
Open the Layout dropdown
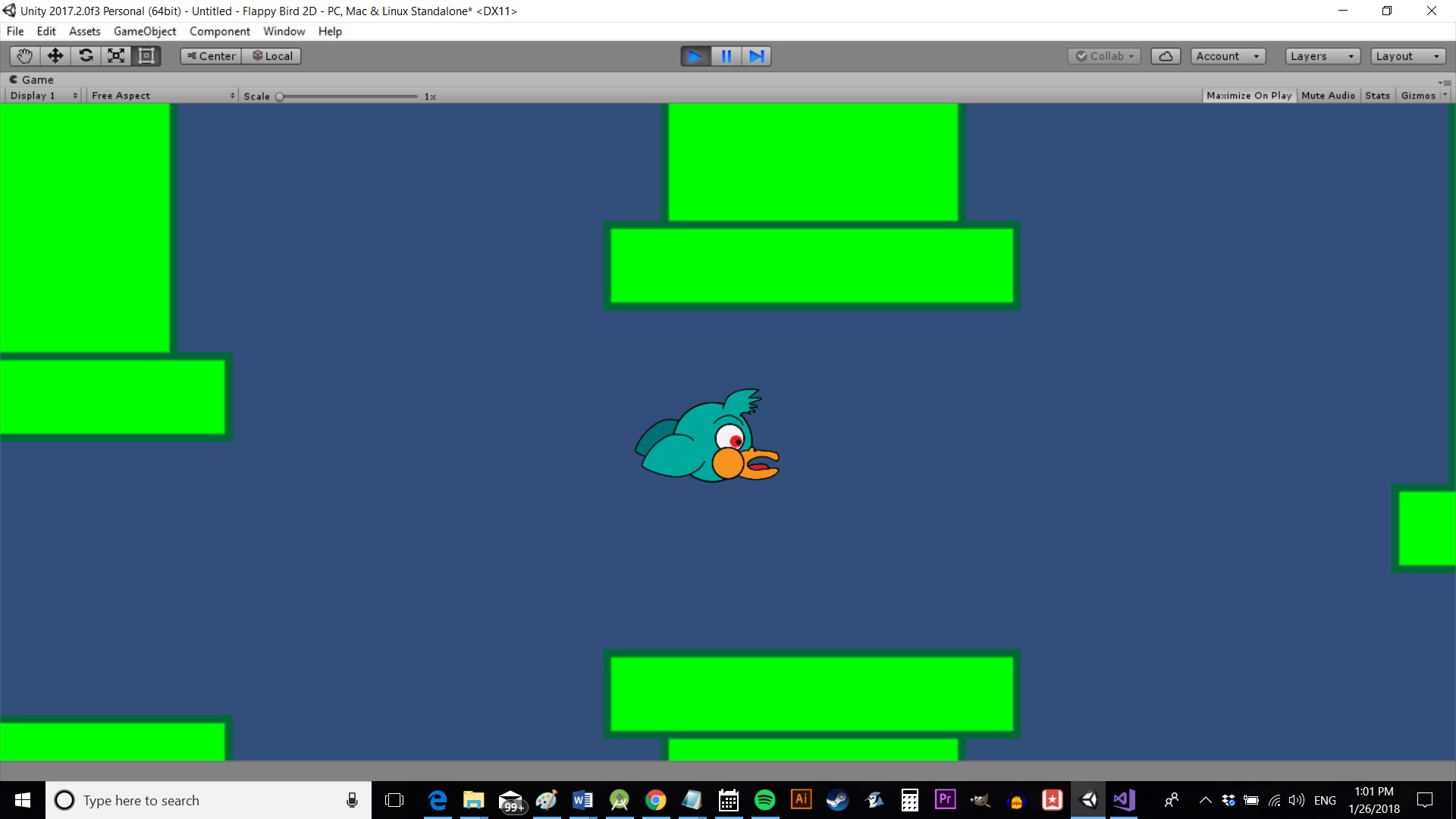click(x=1407, y=56)
